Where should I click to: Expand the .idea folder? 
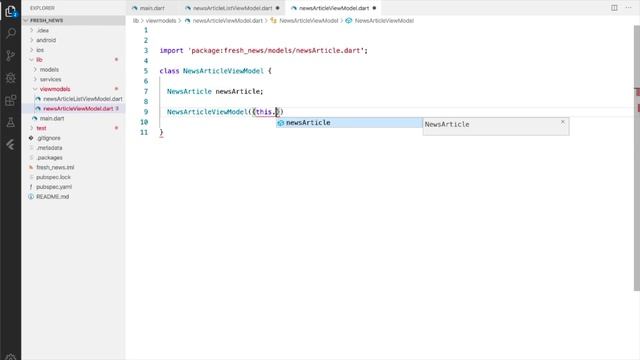coord(73,30)
